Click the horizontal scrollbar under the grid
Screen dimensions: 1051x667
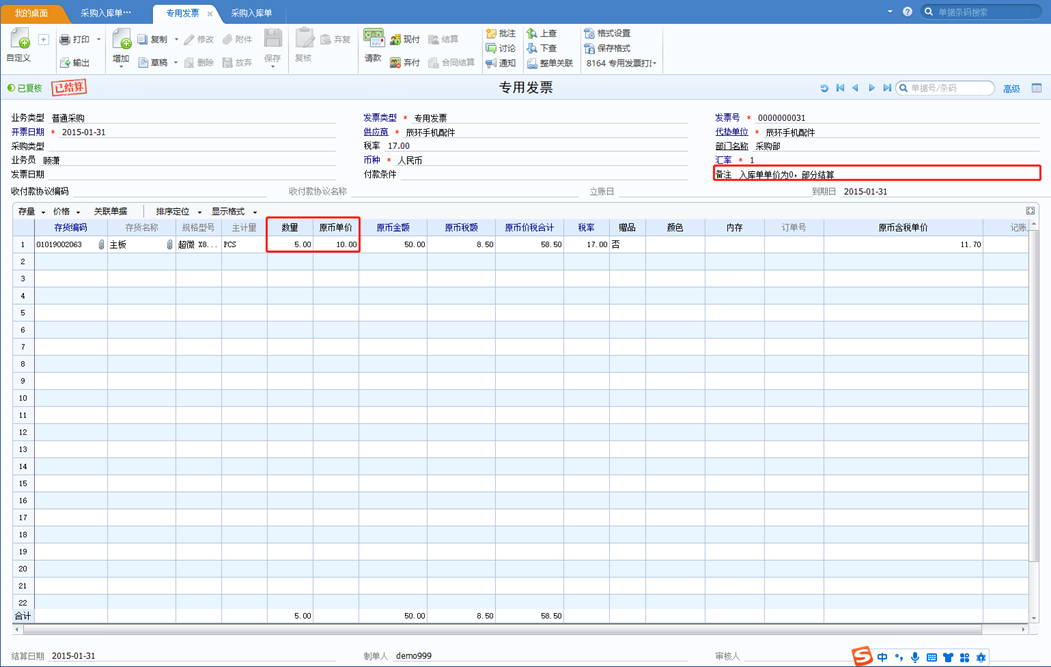503,629
